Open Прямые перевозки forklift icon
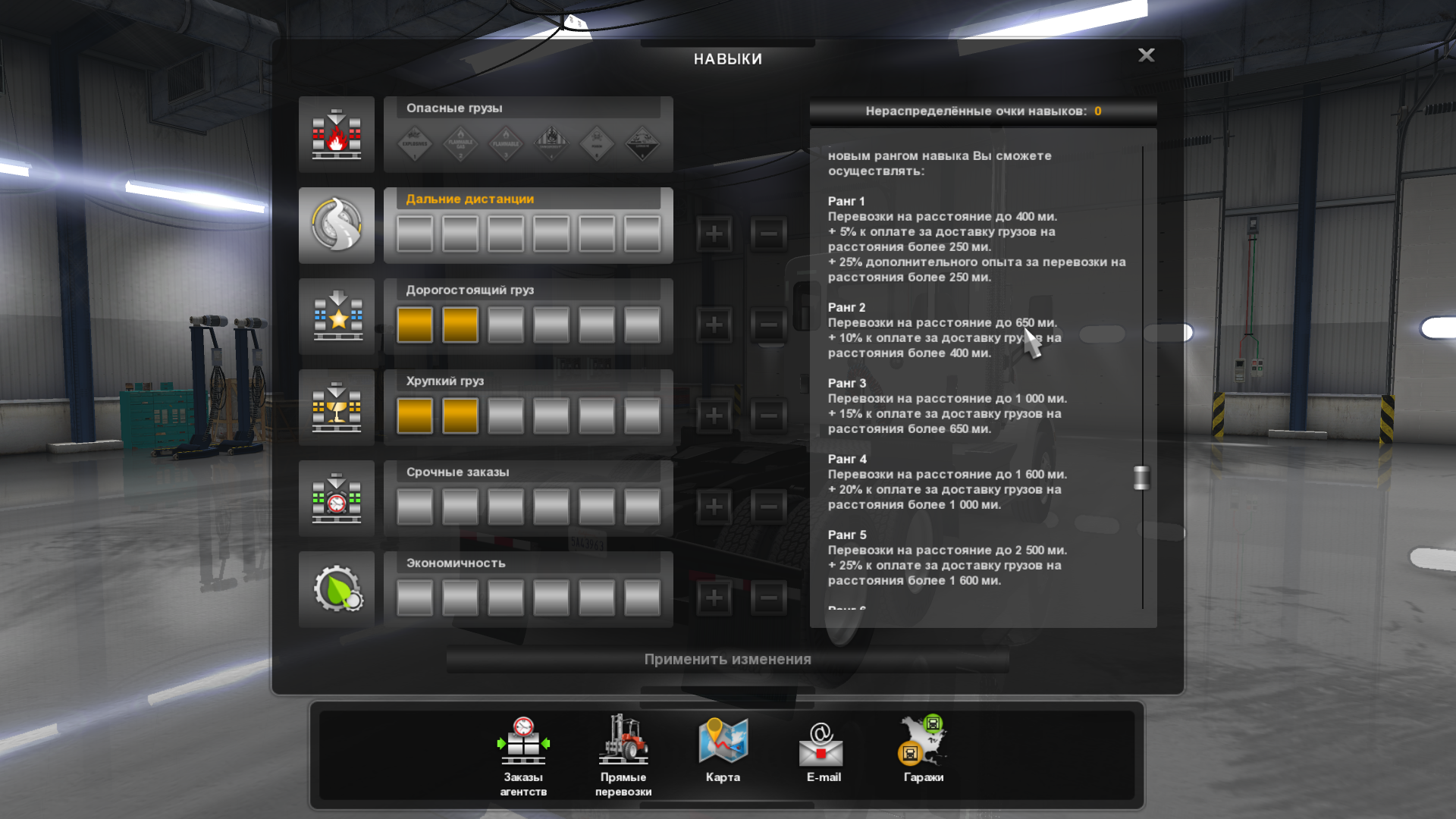This screenshot has height=819, width=1456. 623,742
